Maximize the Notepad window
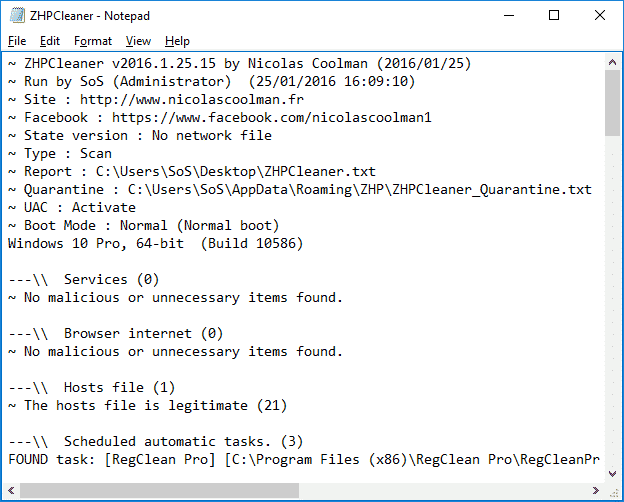The image size is (624, 502). click(553, 16)
